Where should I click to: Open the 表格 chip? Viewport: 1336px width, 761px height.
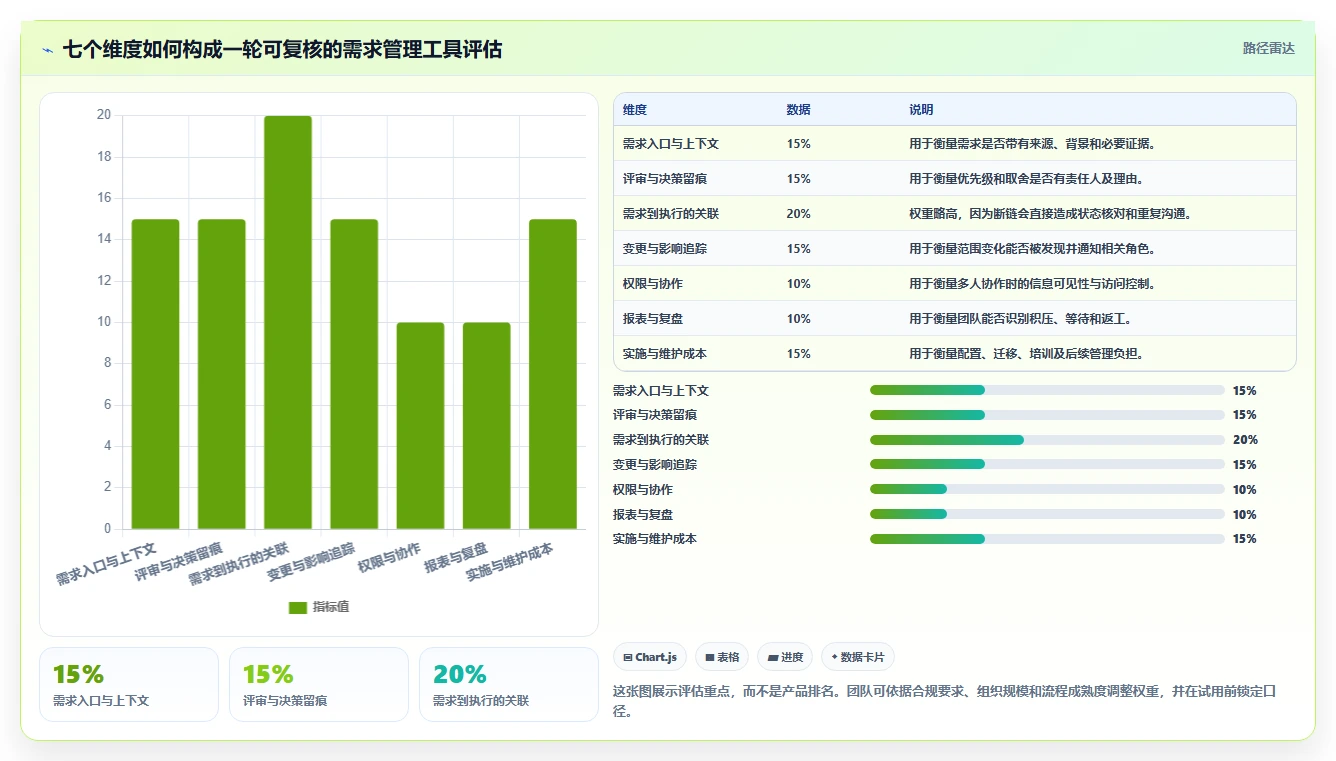coord(722,657)
